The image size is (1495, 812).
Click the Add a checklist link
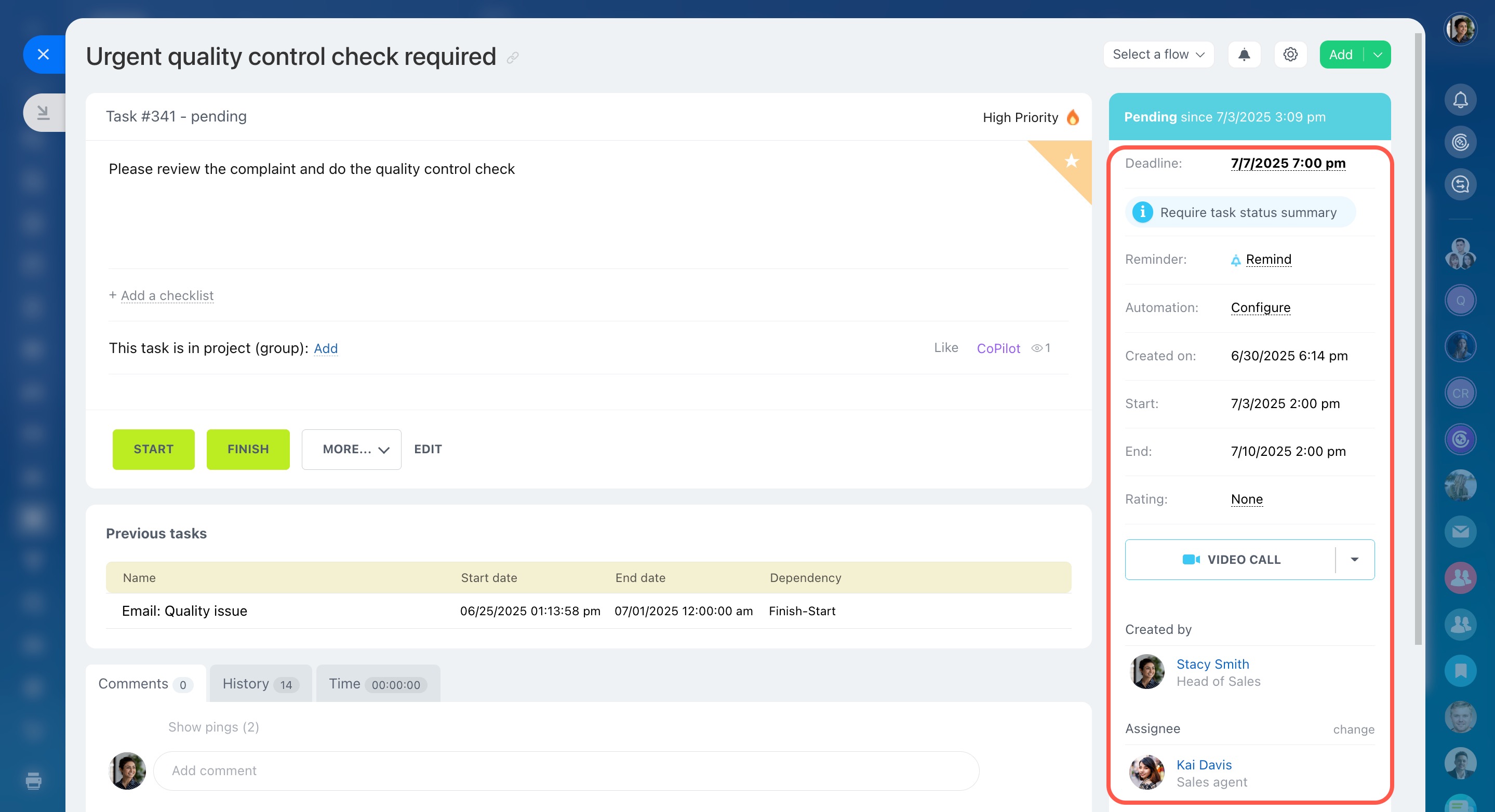point(167,295)
